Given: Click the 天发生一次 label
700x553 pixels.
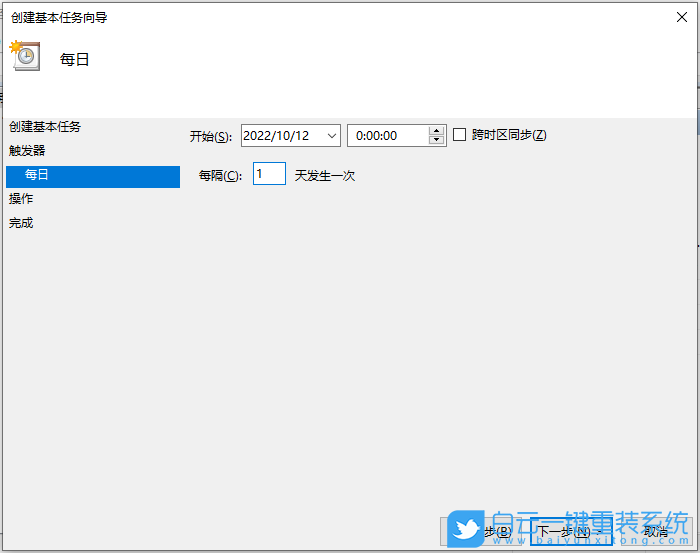Looking at the screenshot, I should [x=325, y=176].
